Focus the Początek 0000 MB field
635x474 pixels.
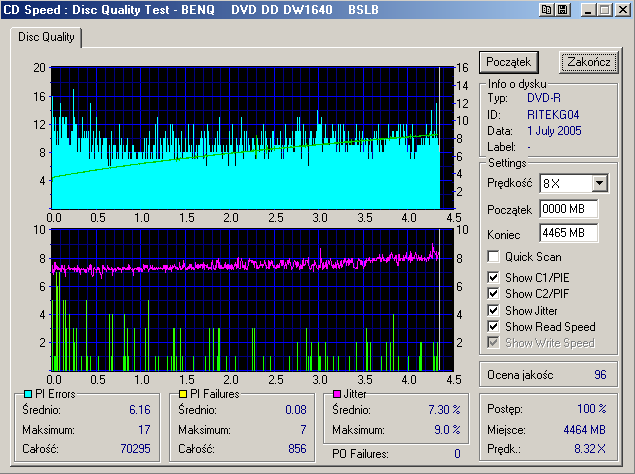[x=569, y=209]
